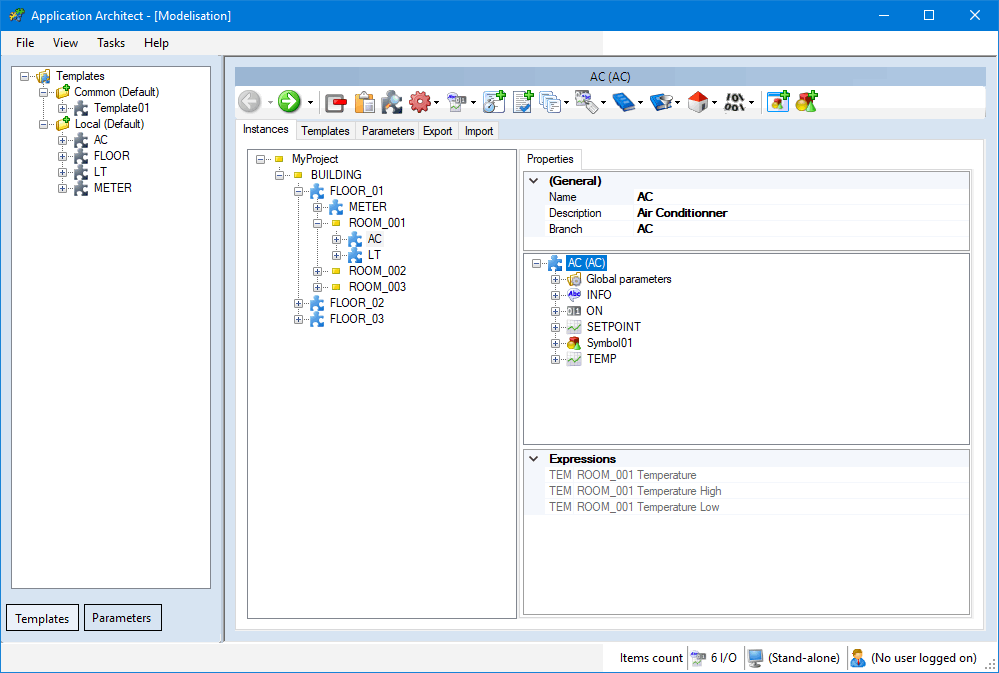Click the red delete toolbar icon
The width and height of the screenshot is (999, 673).
[335, 102]
